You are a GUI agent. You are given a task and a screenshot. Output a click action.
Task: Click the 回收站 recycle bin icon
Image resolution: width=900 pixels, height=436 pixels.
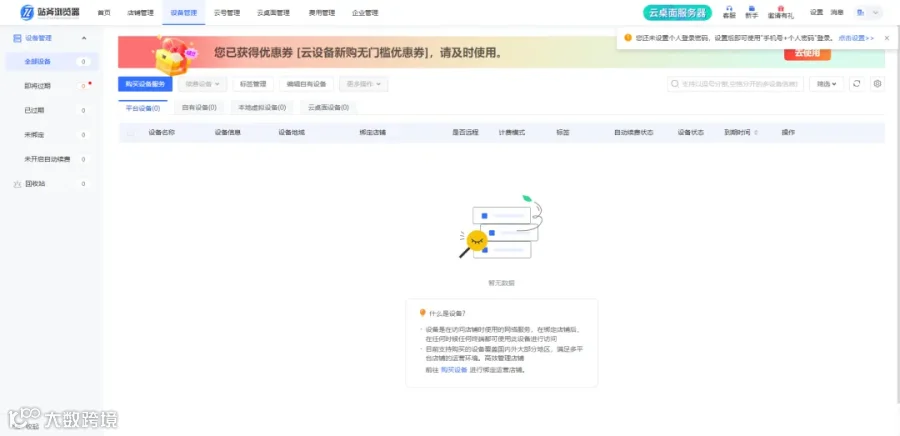tap(17, 184)
